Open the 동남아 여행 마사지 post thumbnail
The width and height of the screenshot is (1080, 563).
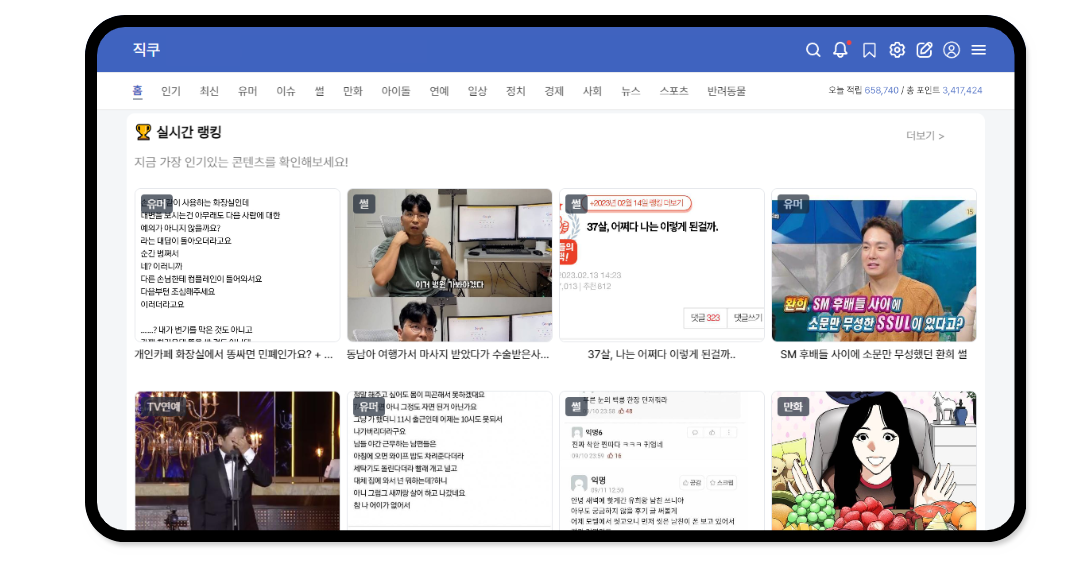coord(449,266)
